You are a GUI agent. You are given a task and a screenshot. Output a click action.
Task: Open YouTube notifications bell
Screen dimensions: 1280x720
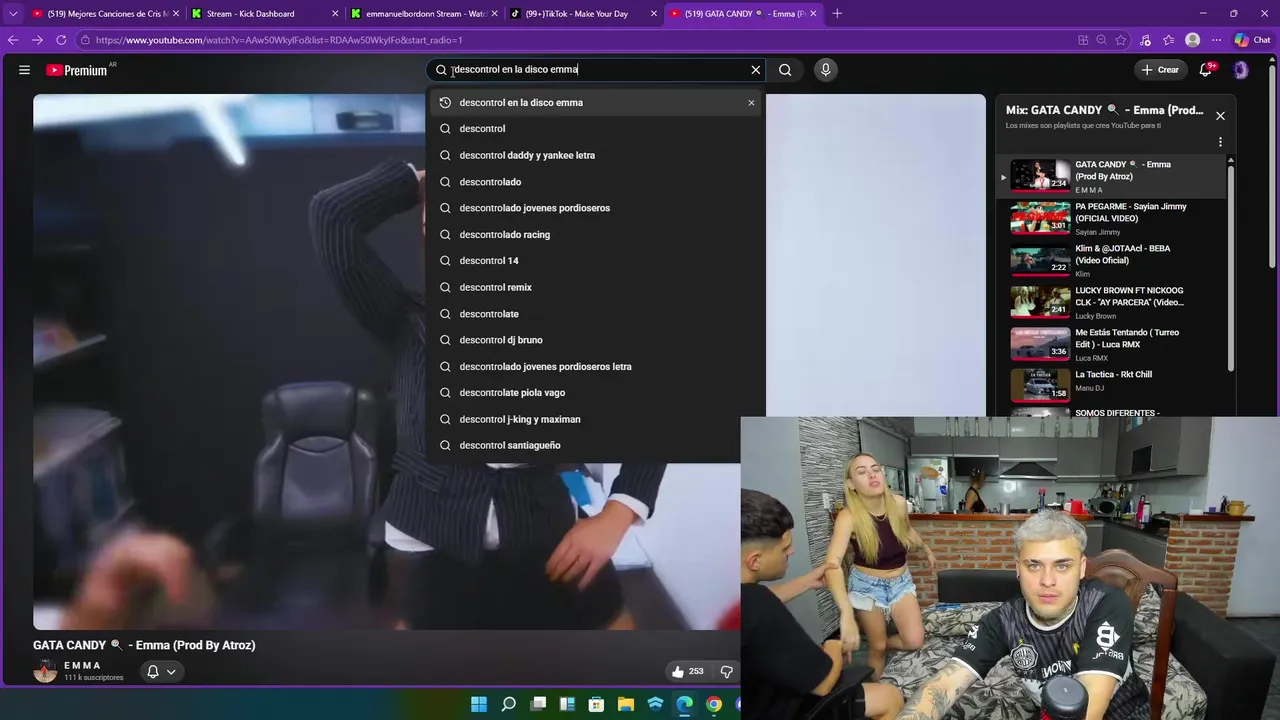point(1206,70)
